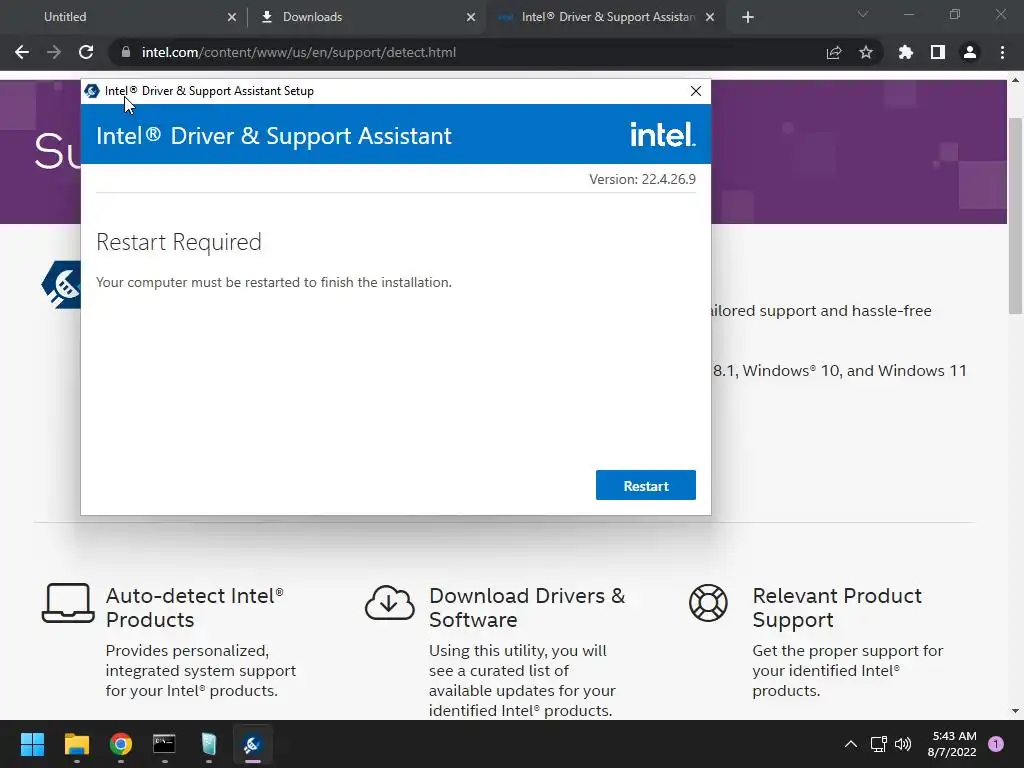
Task: Show hidden system tray icons
Action: [x=850, y=744]
